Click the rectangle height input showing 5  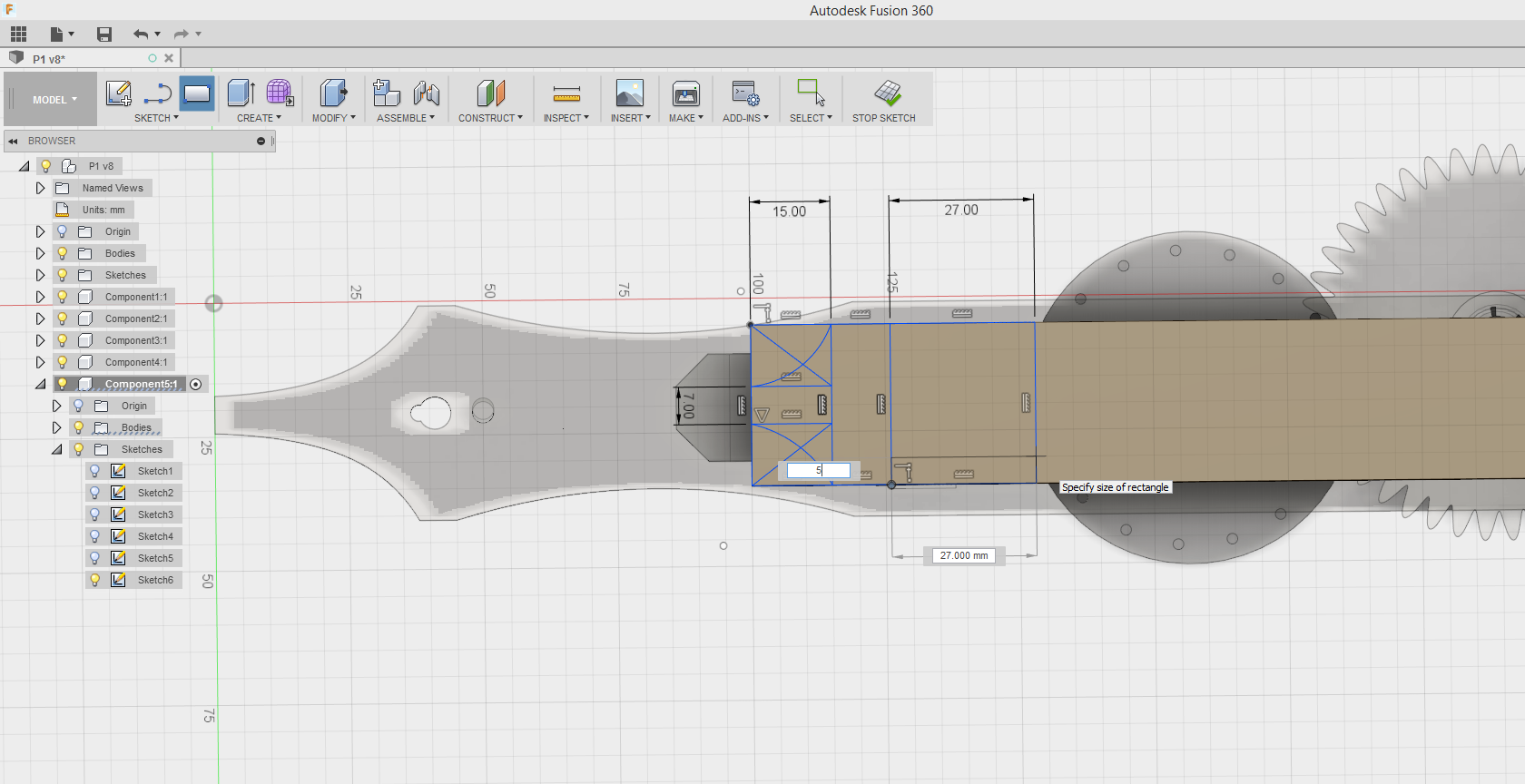pyautogui.click(x=818, y=470)
